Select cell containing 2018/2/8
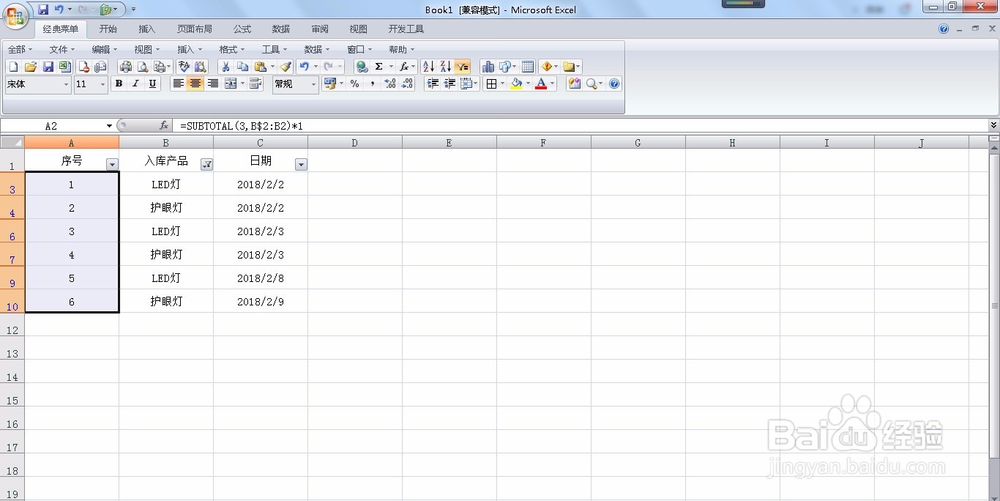Image resolution: width=1000 pixels, height=501 pixels. pos(260,278)
